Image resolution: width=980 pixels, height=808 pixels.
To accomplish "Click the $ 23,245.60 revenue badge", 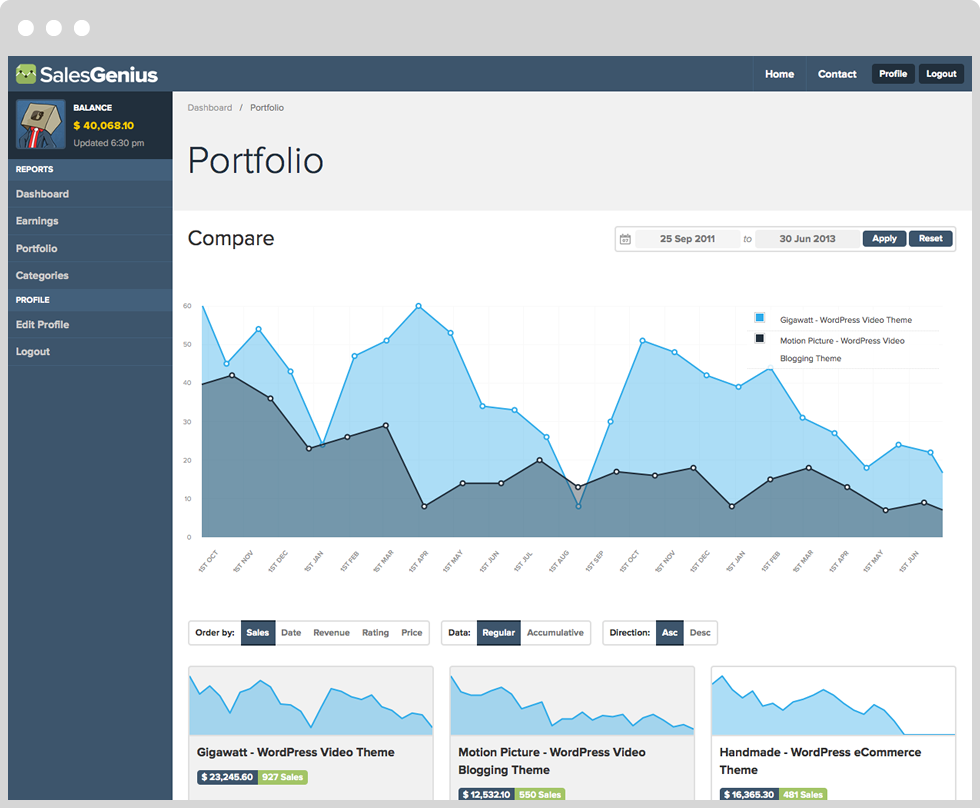I will (227, 777).
